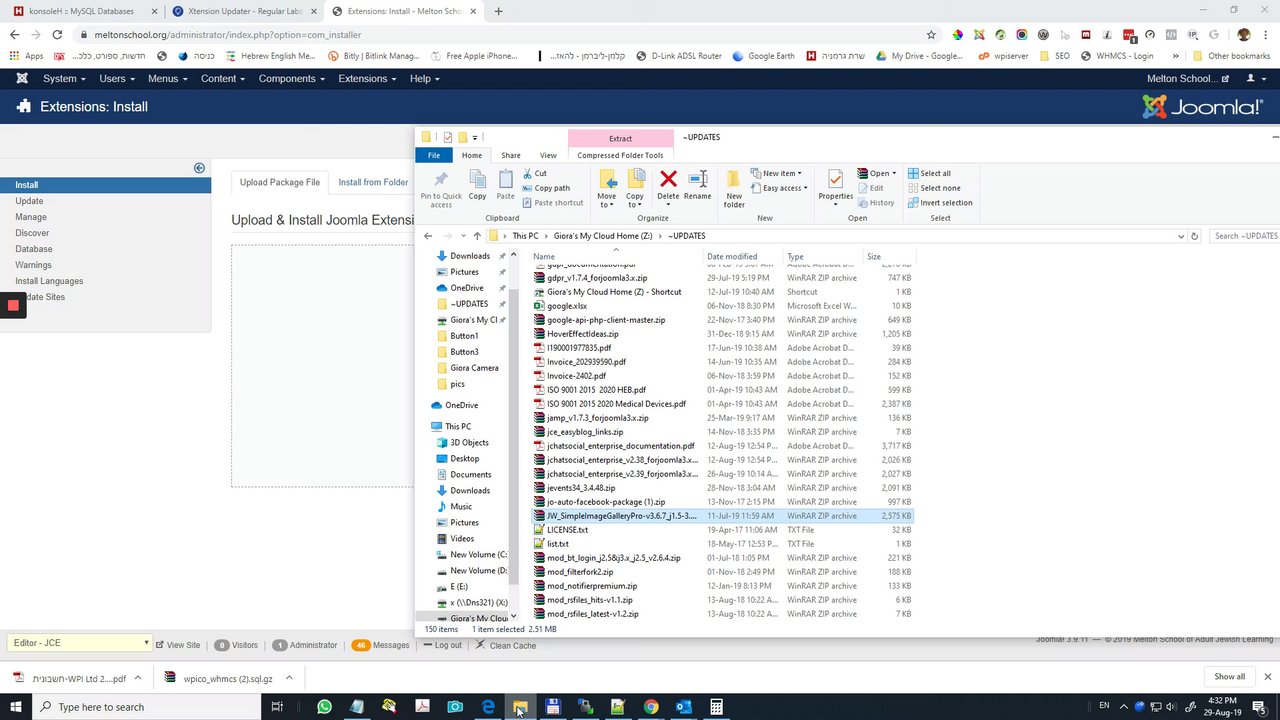Switch to the konsoleH MySQL Databases tab
Image resolution: width=1280 pixels, height=720 pixels.
pos(80,11)
